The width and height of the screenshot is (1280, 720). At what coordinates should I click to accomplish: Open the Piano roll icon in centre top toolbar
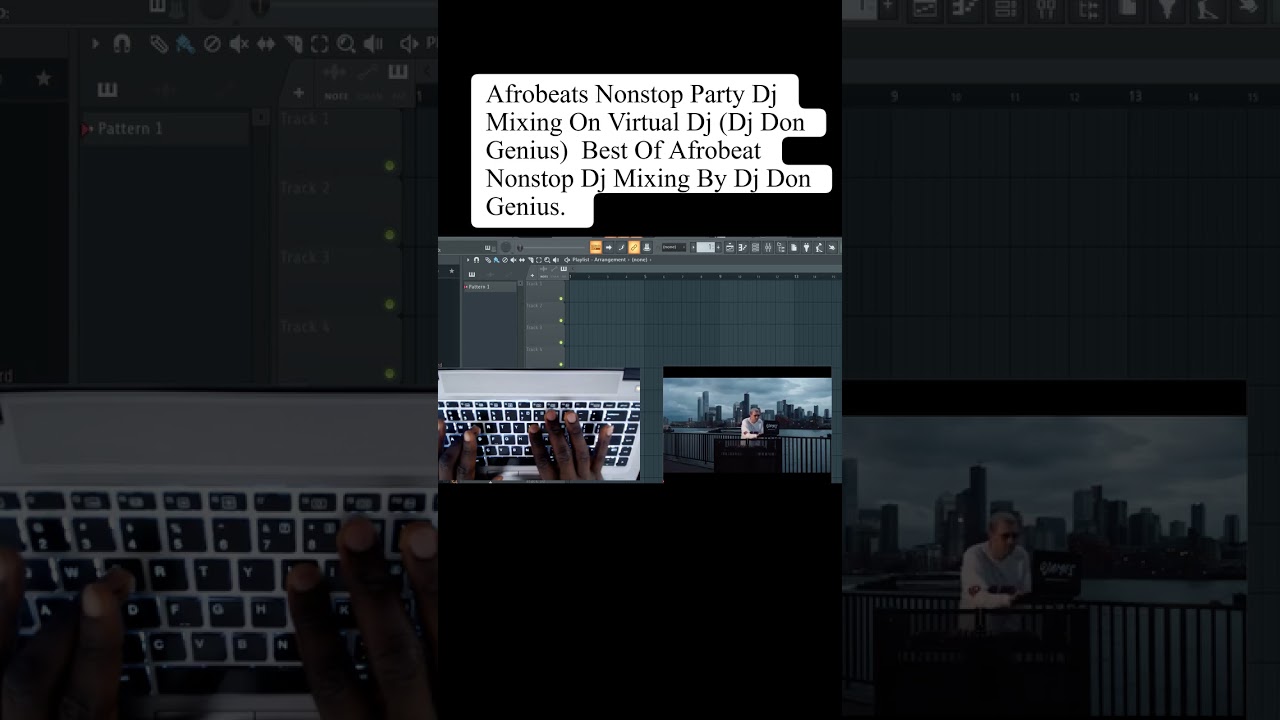pyautogui.click(x=743, y=247)
